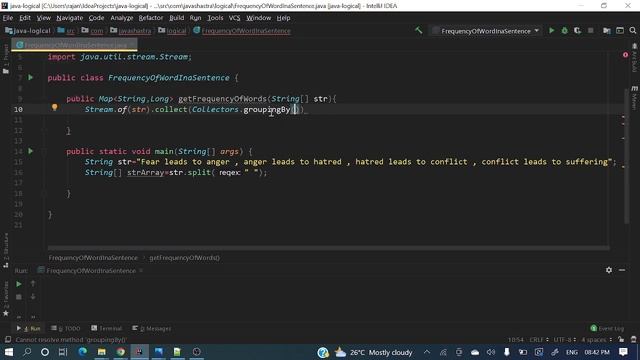640x360 pixels.
Task: Open the Help menu
Action: pos(283,18)
